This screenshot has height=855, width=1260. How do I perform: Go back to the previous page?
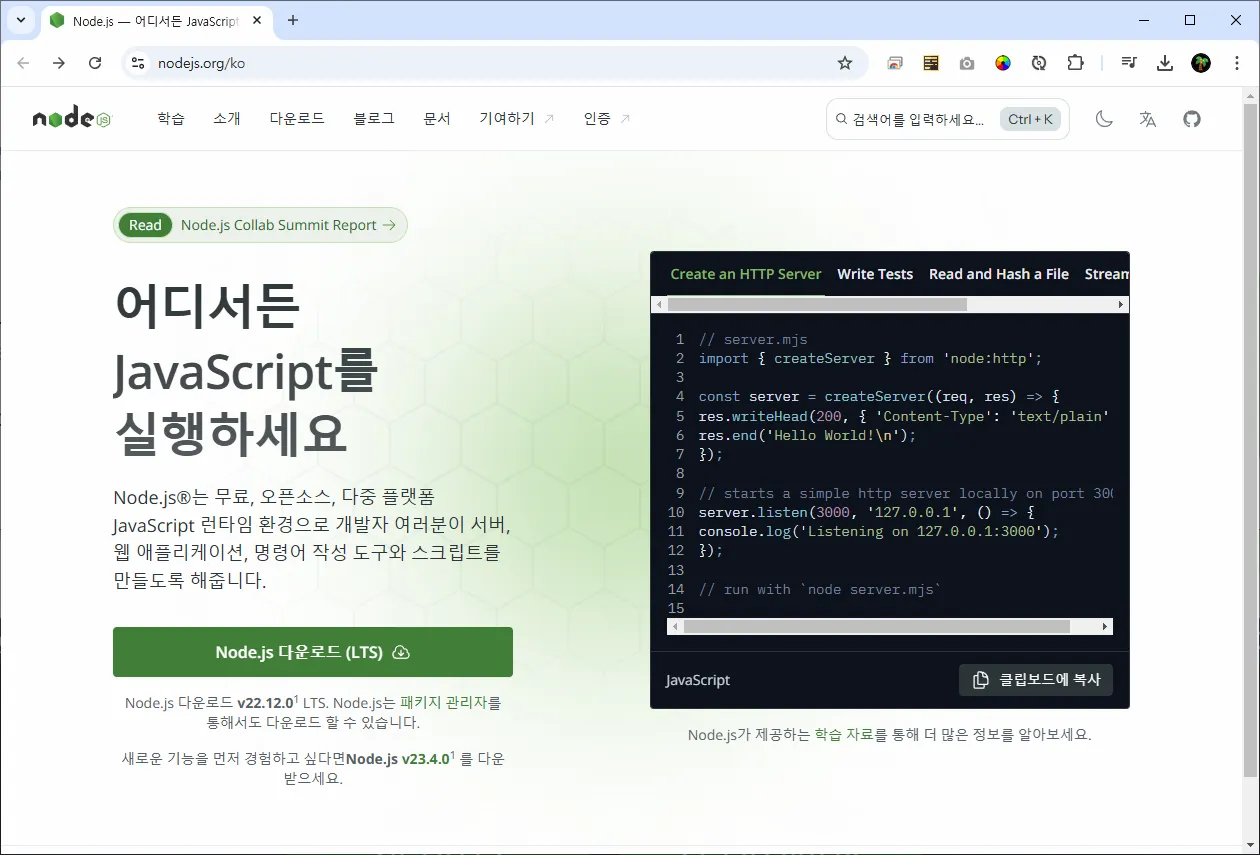click(23, 63)
